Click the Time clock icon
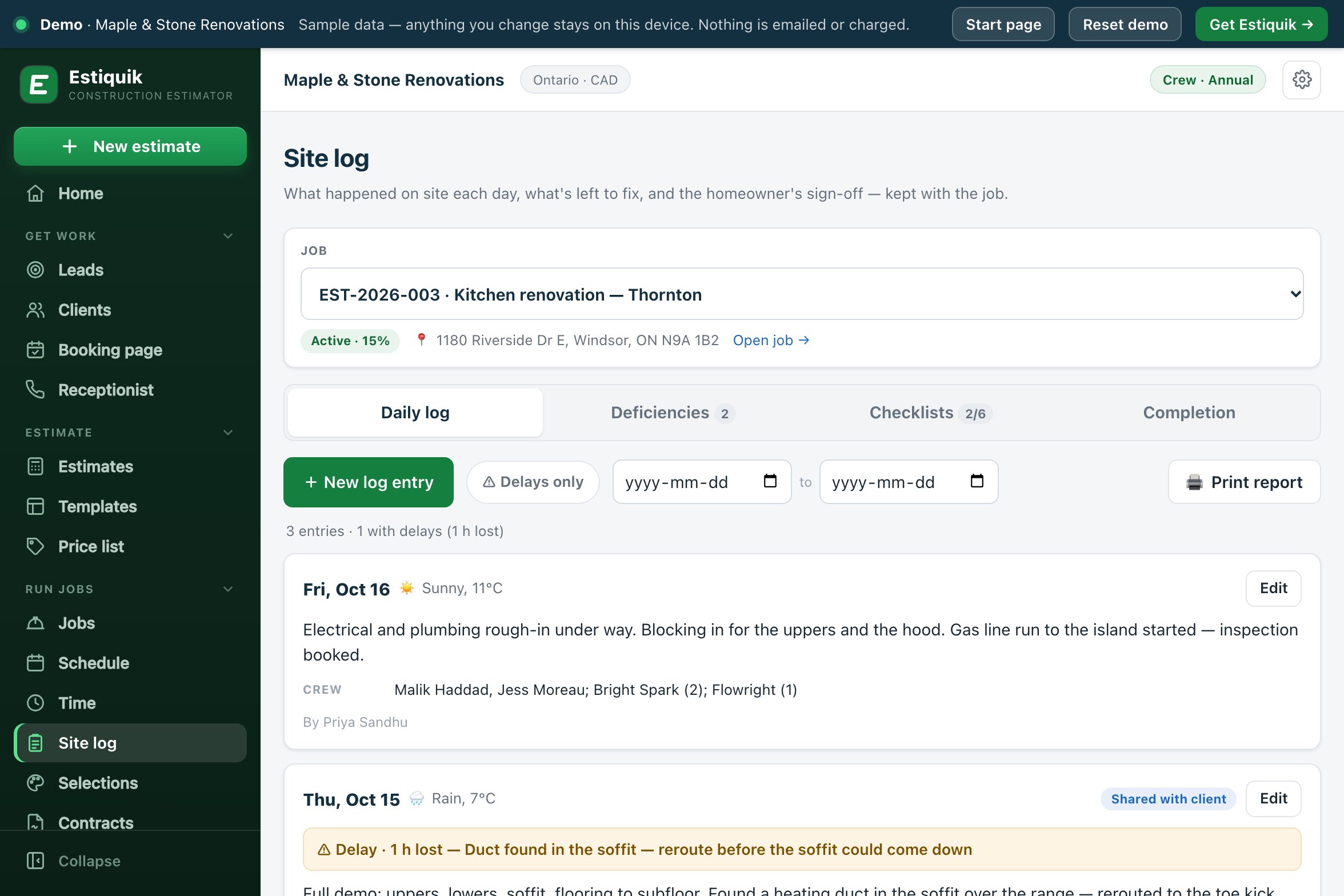1344x896 pixels. 35,703
